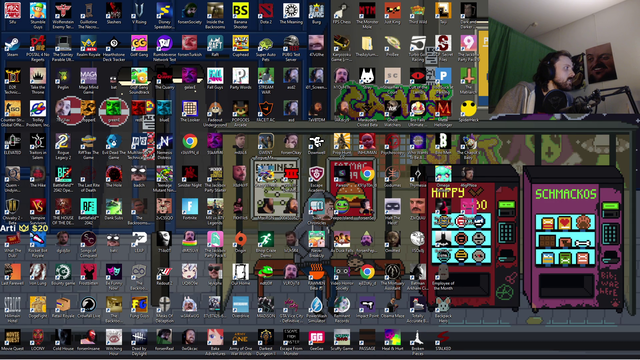This screenshot has width=640, height=360.
Task: Click the streamer webcam overlay
Action: pyautogui.click(x=564, y=57)
